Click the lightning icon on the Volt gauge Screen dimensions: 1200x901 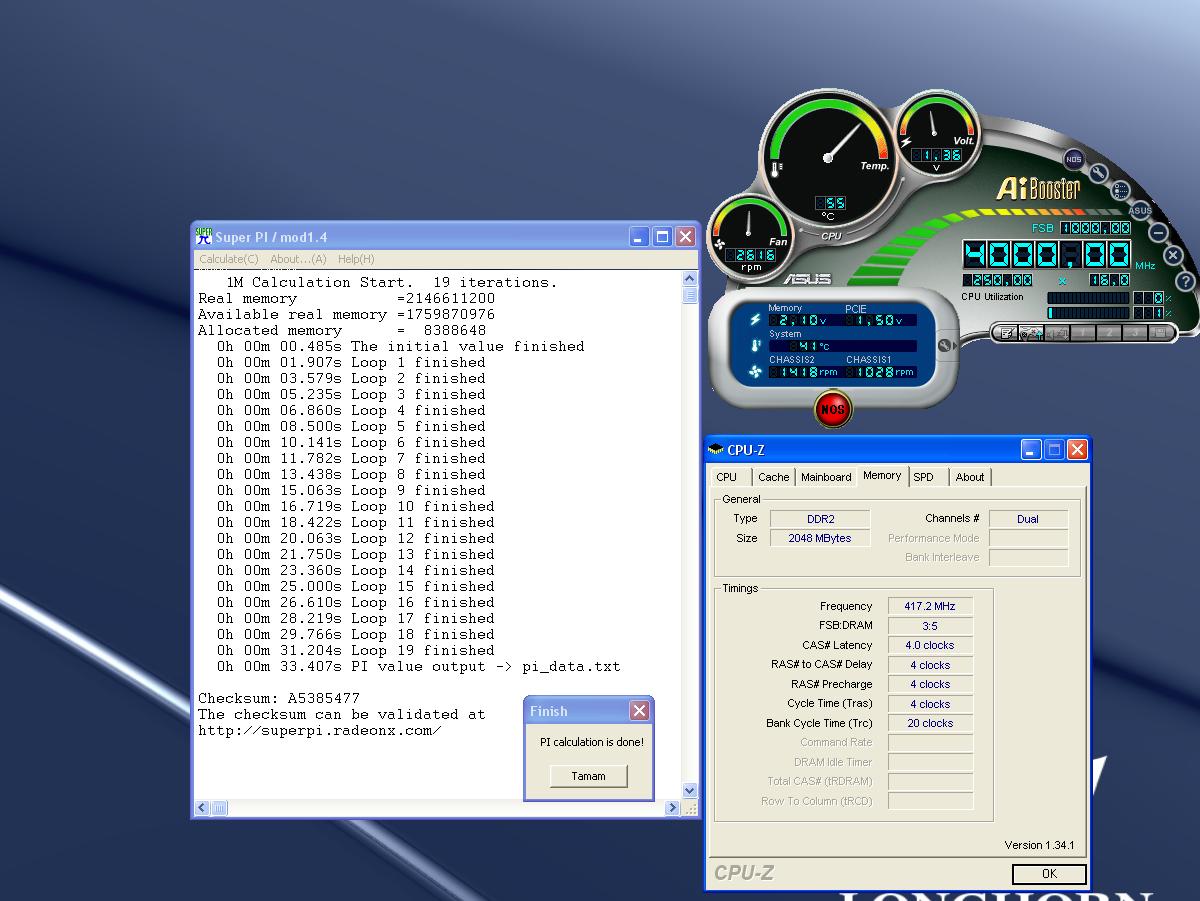click(x=906, y=142)
